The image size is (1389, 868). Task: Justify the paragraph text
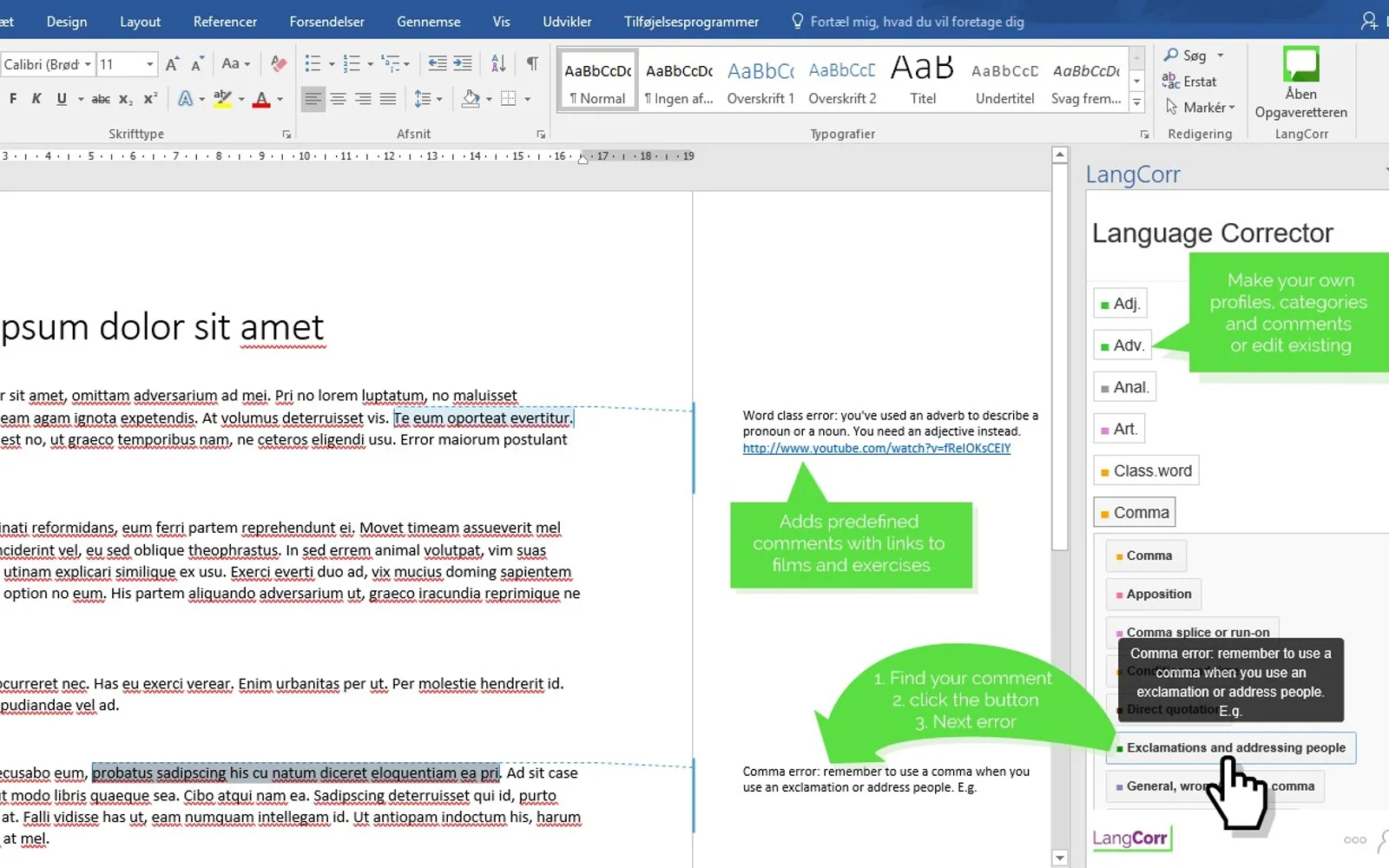[x=388, y=99]
